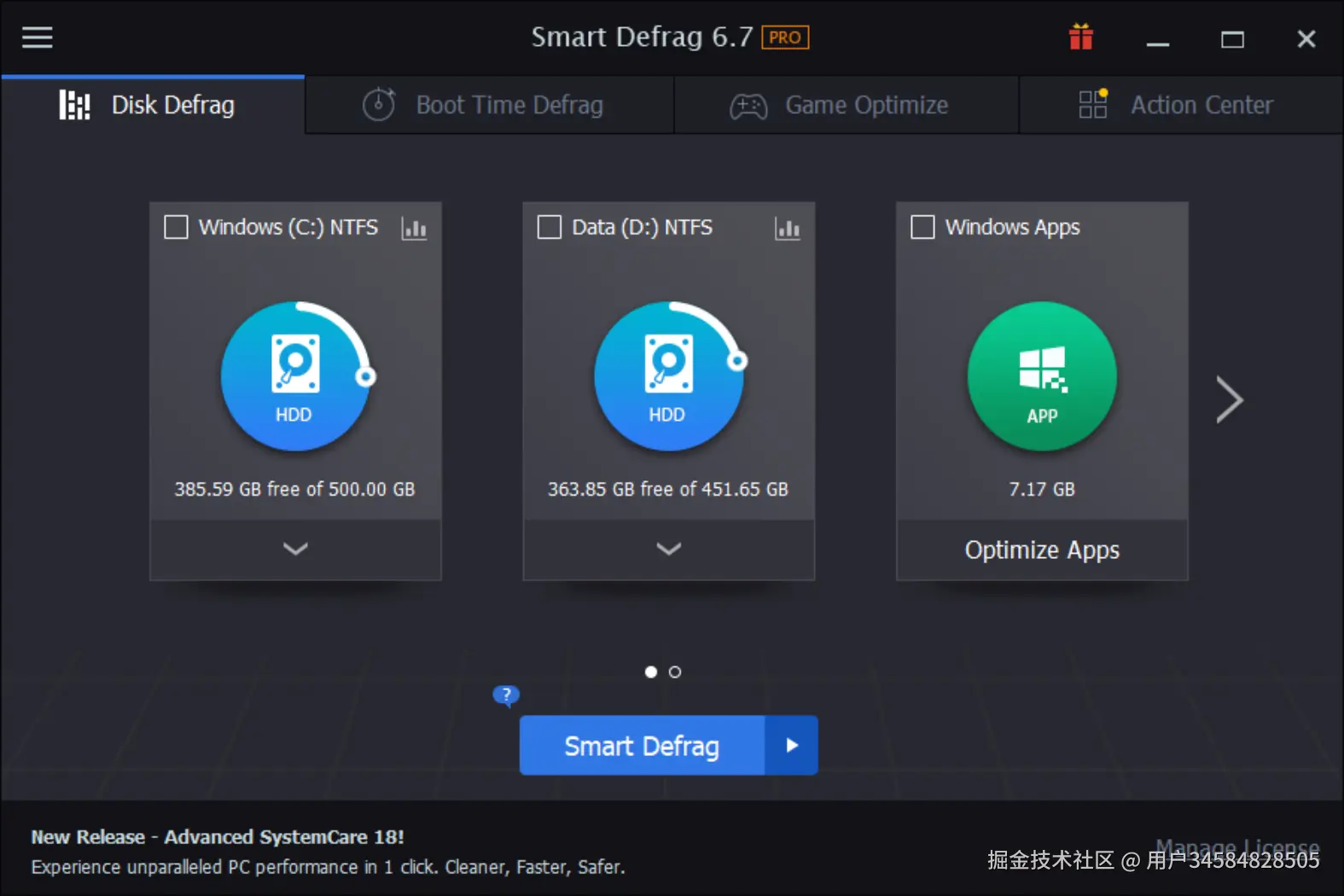
Task: View disk analysis chart for Data (D:)
Action: [x=788, y=229]
